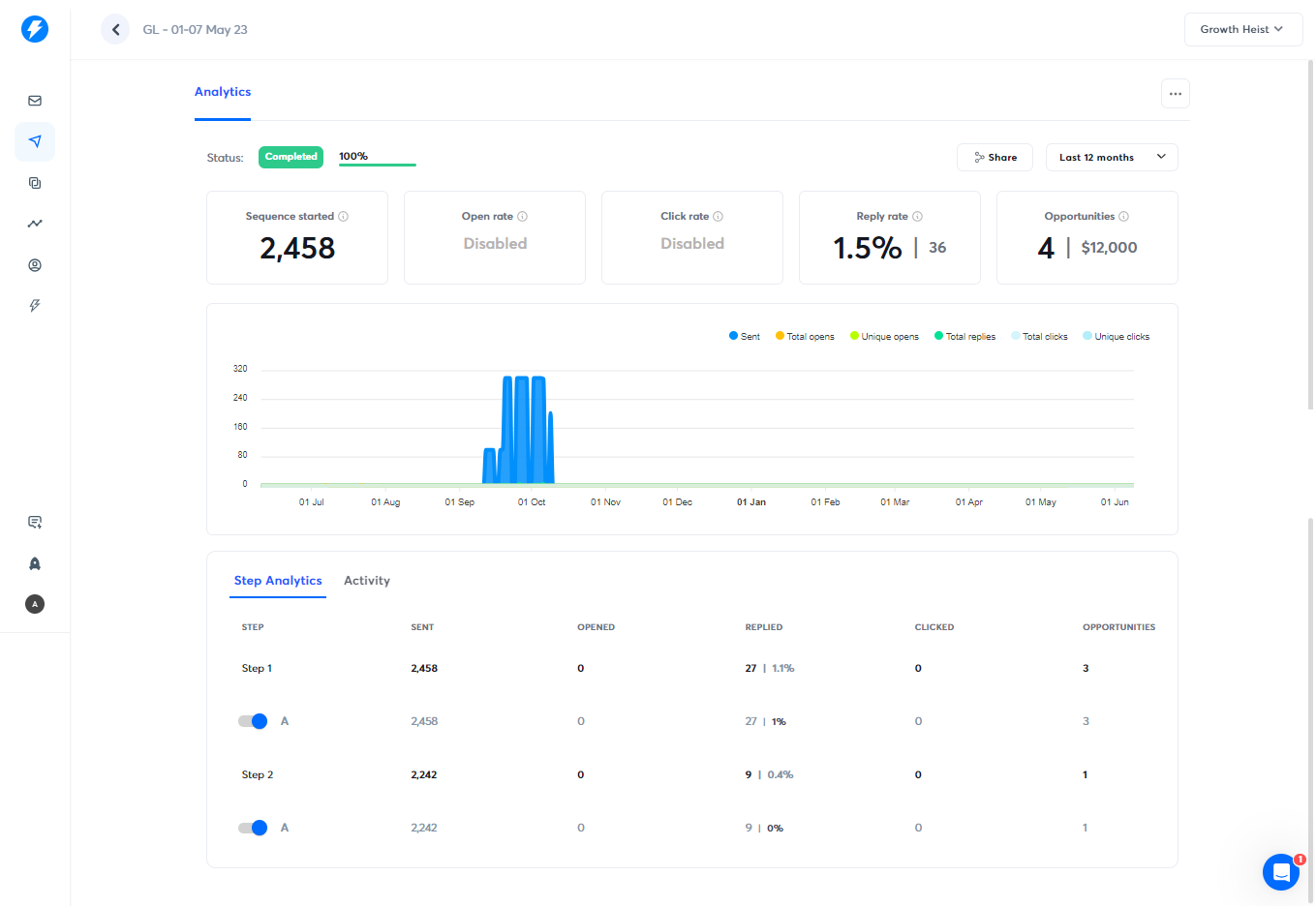The width and height of the screenshot is (1316, 907).
Task: Toggle variant A switch under Step 2
Action: [x=253, y=828]
